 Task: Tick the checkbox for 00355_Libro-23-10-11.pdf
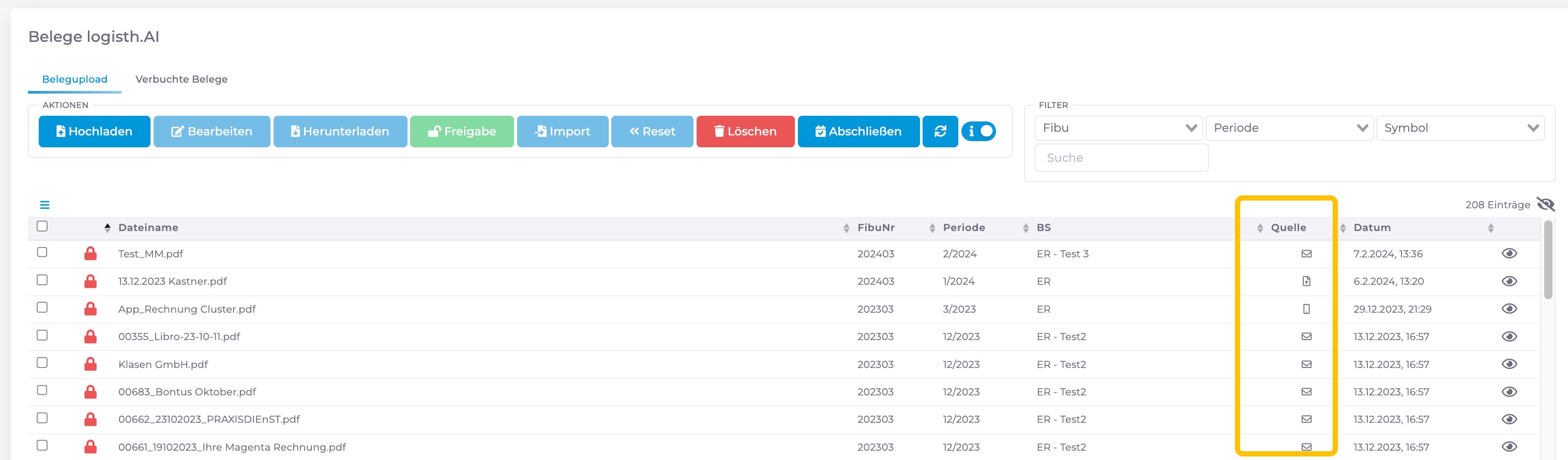click(42, 335)
